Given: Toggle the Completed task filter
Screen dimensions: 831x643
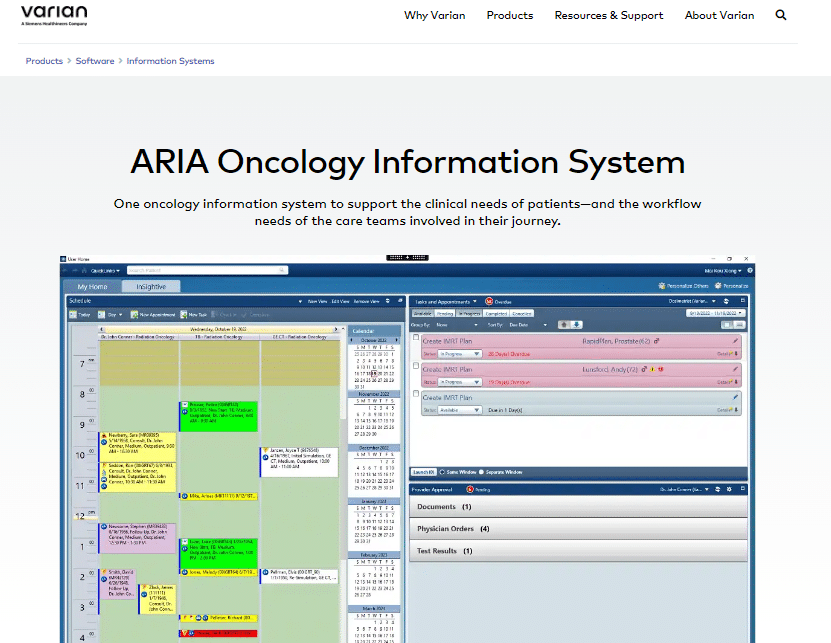Looking at the screenshot, I should [497, 313].
